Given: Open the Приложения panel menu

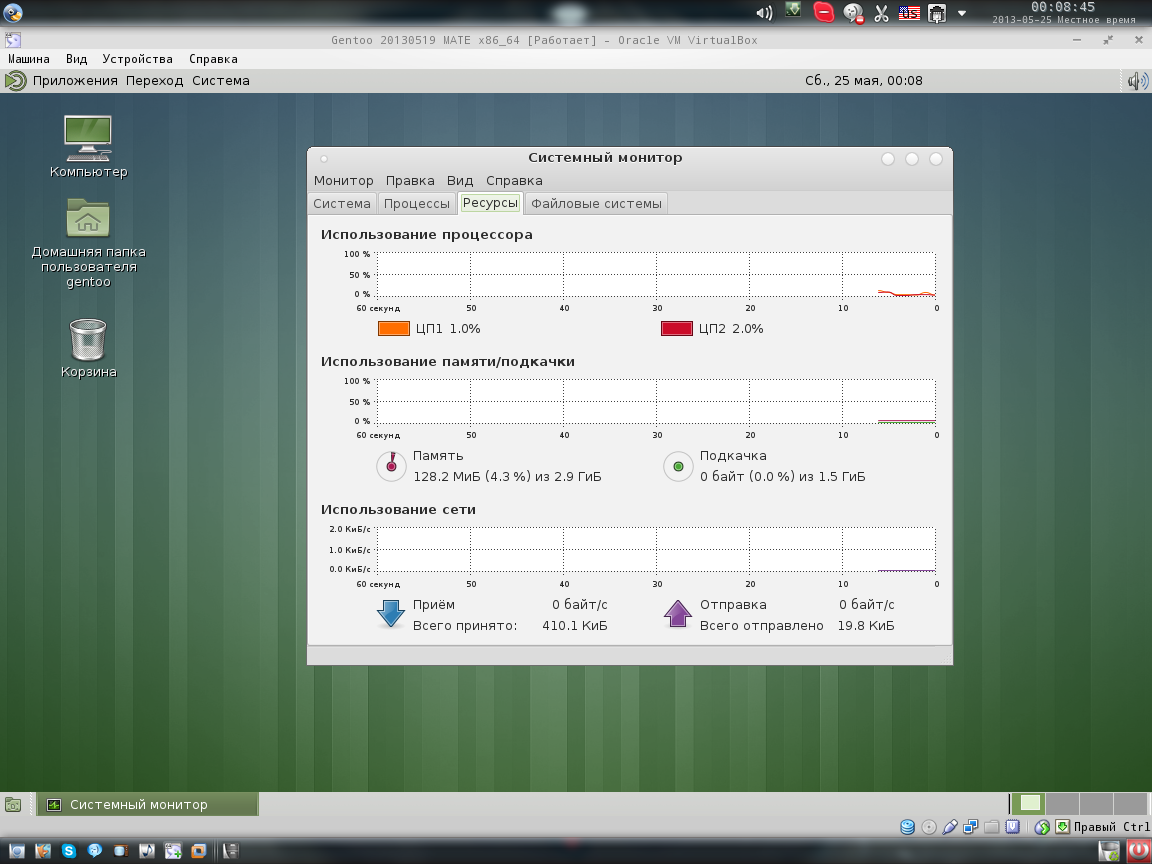Looking at the screenshot, I should tap(75, 81).
